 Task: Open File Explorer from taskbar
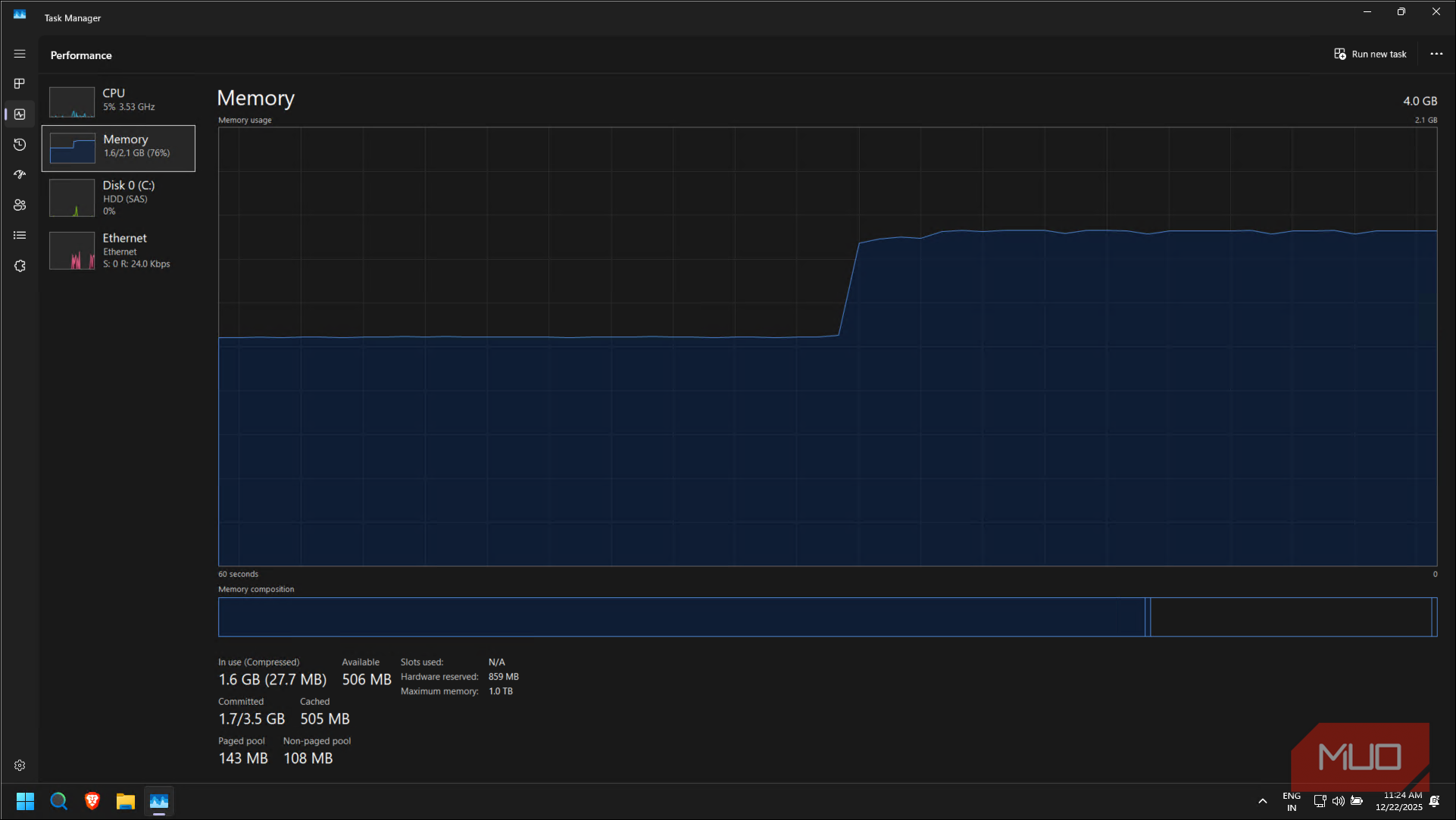125,801
